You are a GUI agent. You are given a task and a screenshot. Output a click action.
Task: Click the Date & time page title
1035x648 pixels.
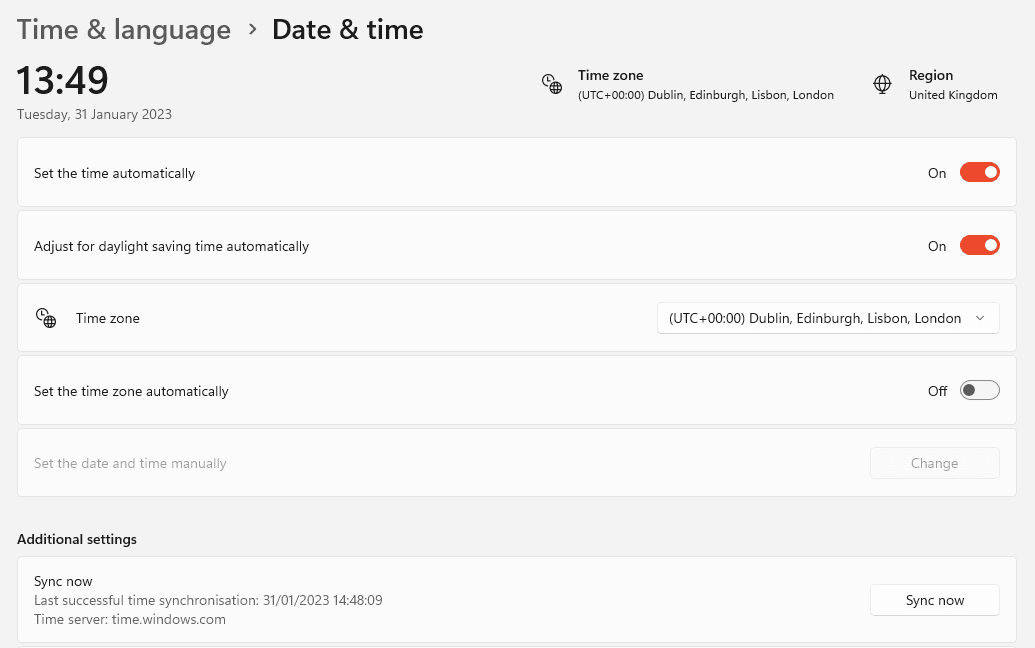pyautogui.click(x=347, y=30)
